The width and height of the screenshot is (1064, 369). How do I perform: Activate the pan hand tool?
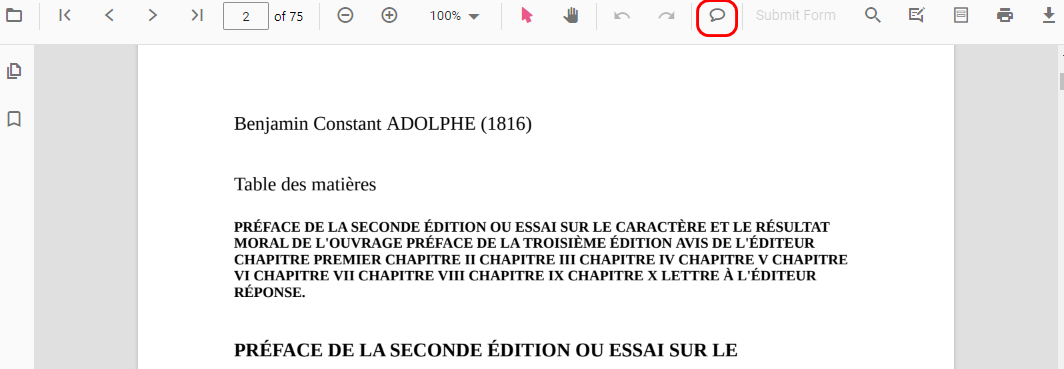click(571, 15)
